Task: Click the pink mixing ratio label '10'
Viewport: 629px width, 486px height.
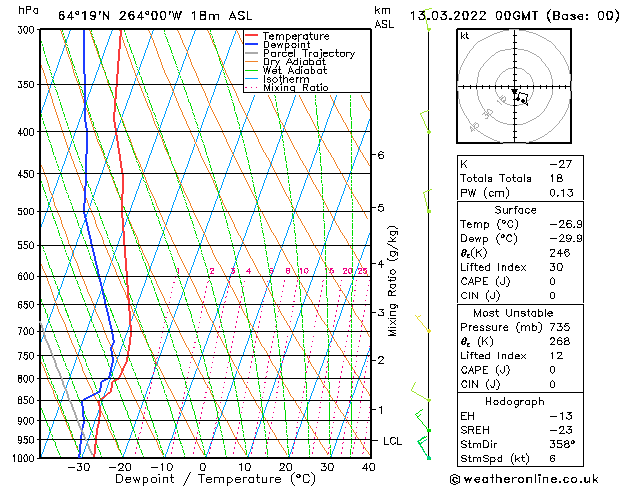Action: 304,271
